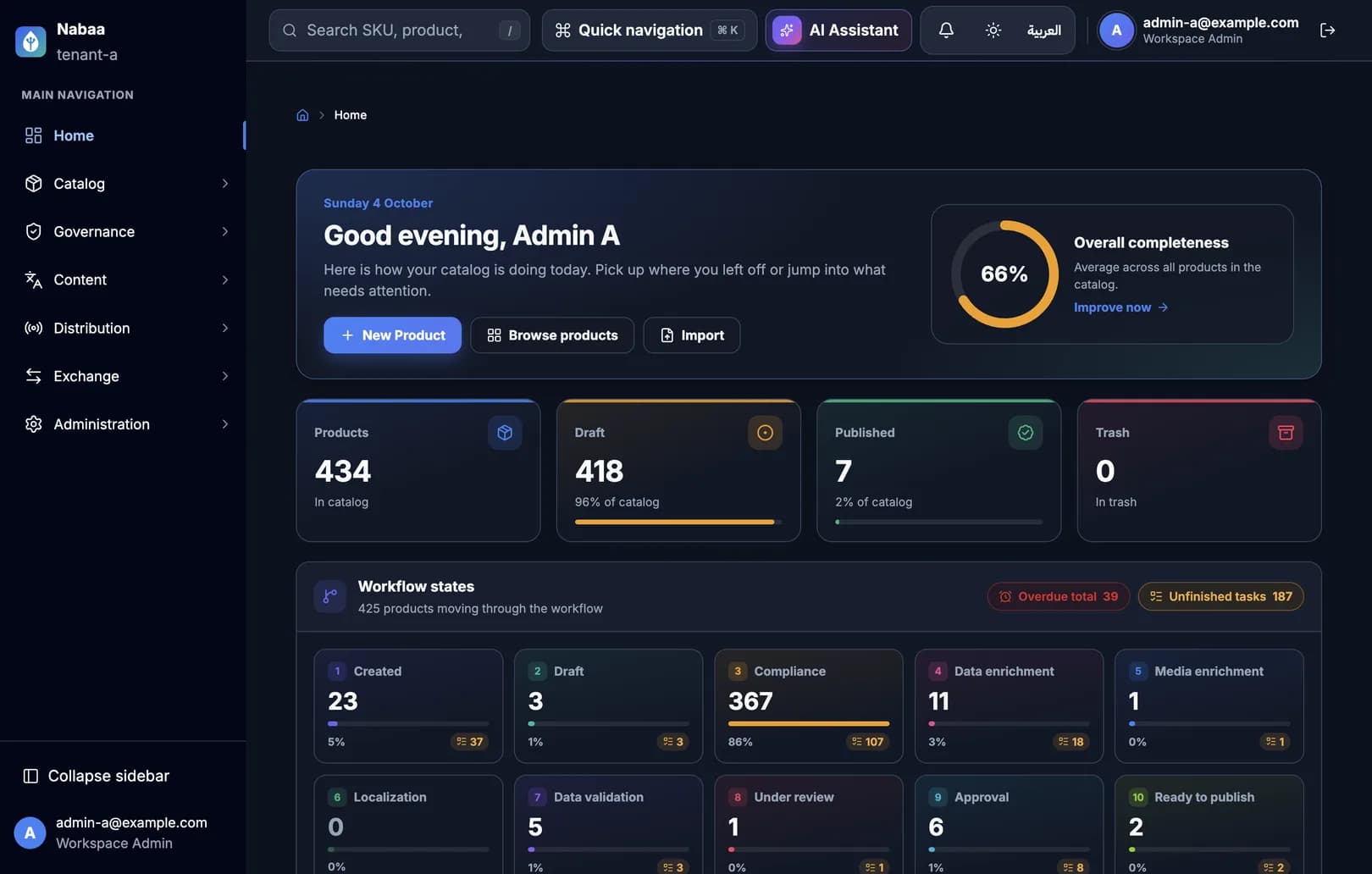Click the New Product button
1372x874 pixels.
(x=392, y=335)
